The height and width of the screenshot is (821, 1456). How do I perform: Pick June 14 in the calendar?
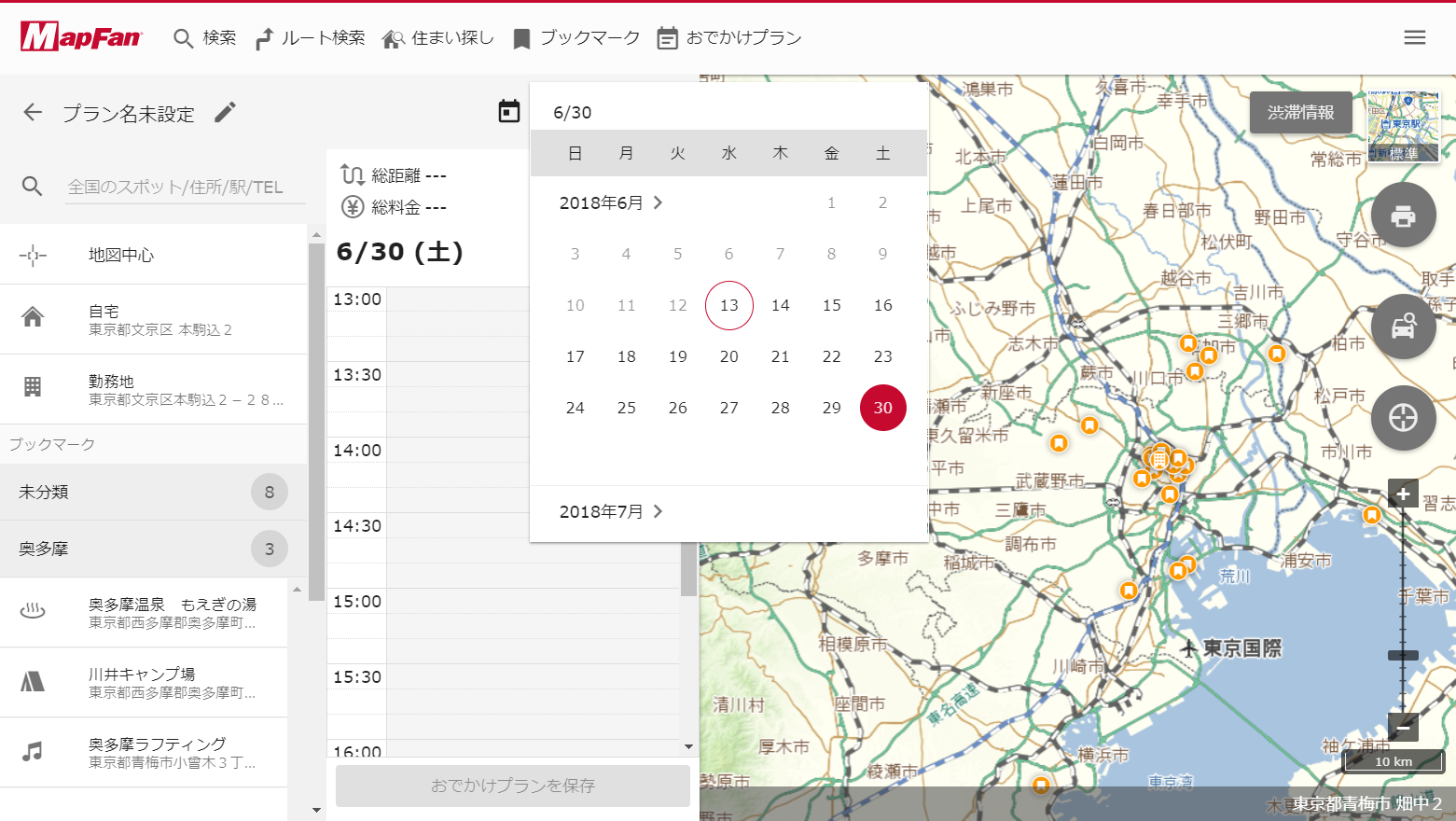(781, 305)
